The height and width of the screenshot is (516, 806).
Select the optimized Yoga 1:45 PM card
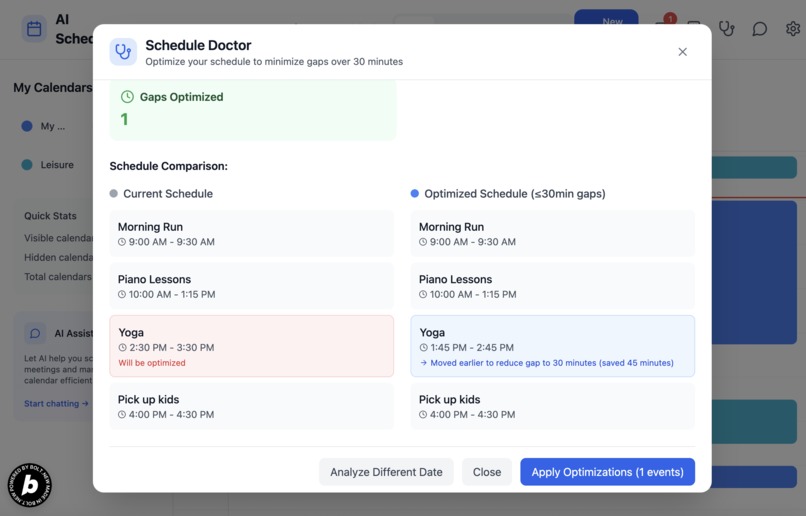[x=553, y=346]
